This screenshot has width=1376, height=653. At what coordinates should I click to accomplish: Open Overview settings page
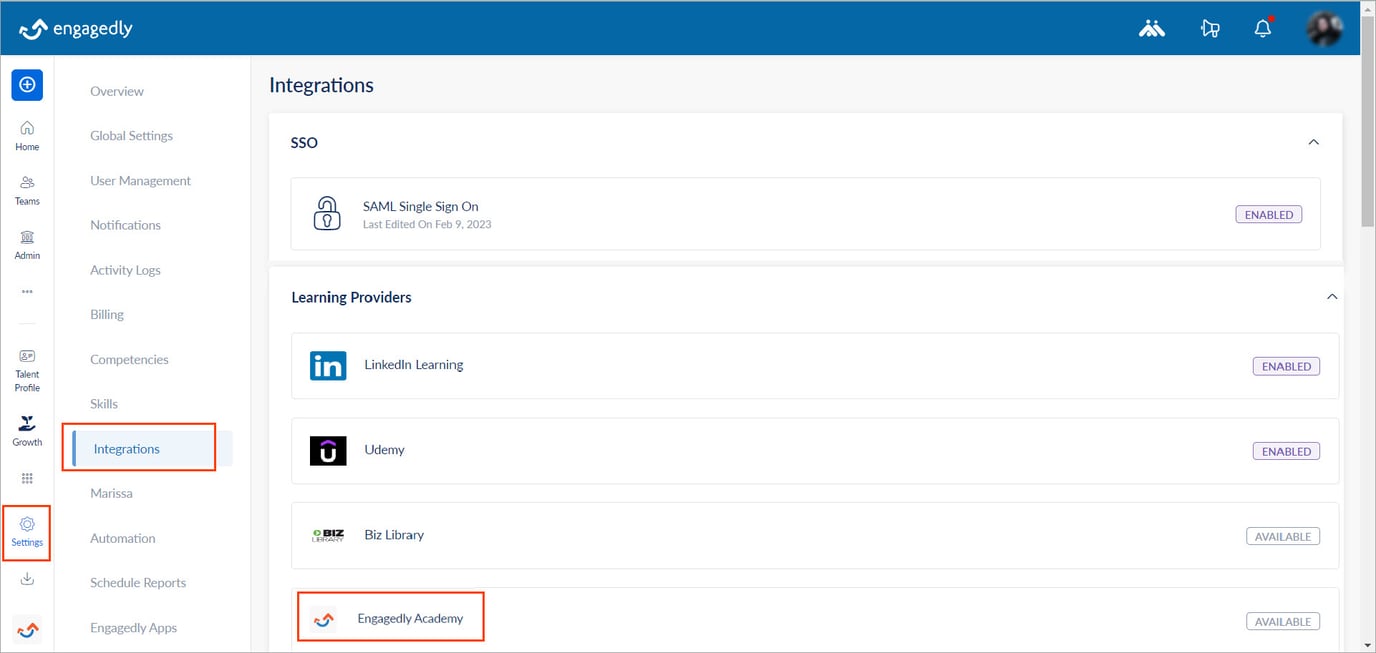(x=117, y=91)
